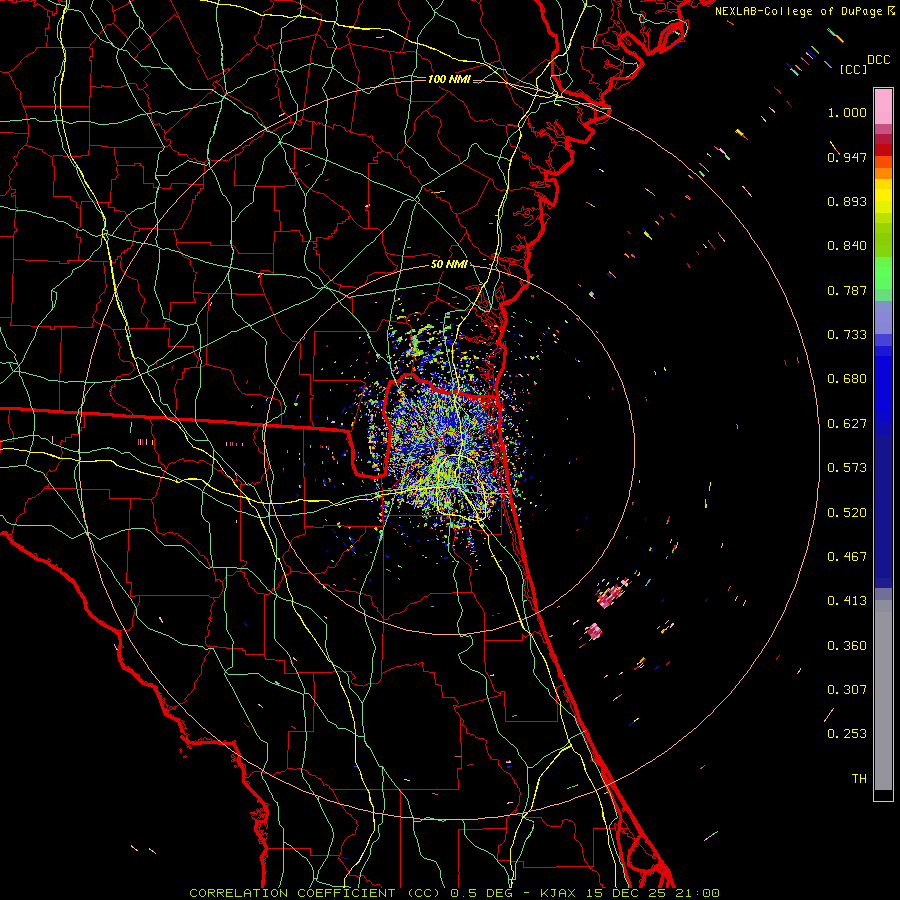Click the TH threshold label

click(x=859, y=778)
